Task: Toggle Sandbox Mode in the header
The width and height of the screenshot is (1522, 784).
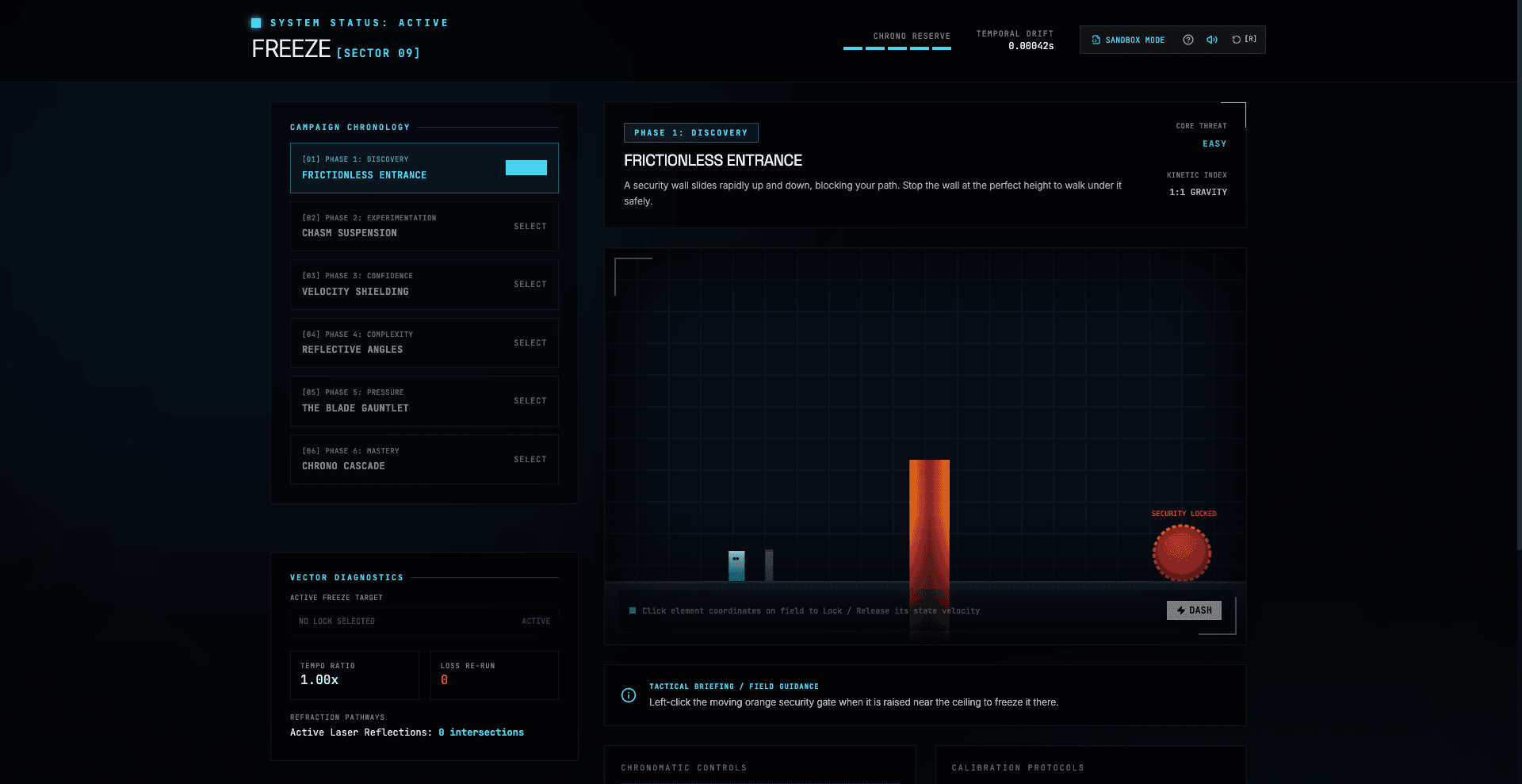Action: pos(1128,40)
